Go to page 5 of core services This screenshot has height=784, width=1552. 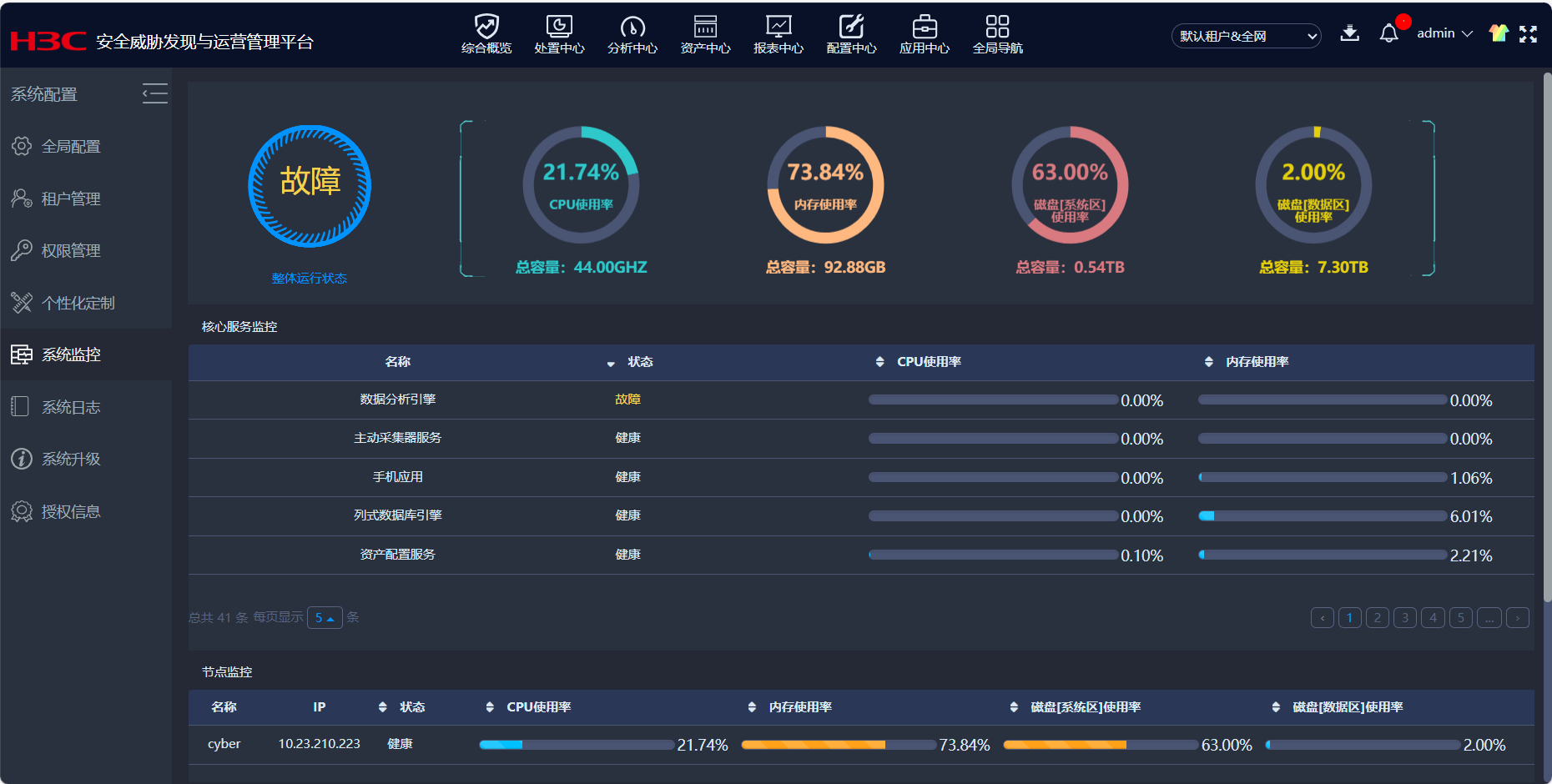click(x=1461, y=617)
